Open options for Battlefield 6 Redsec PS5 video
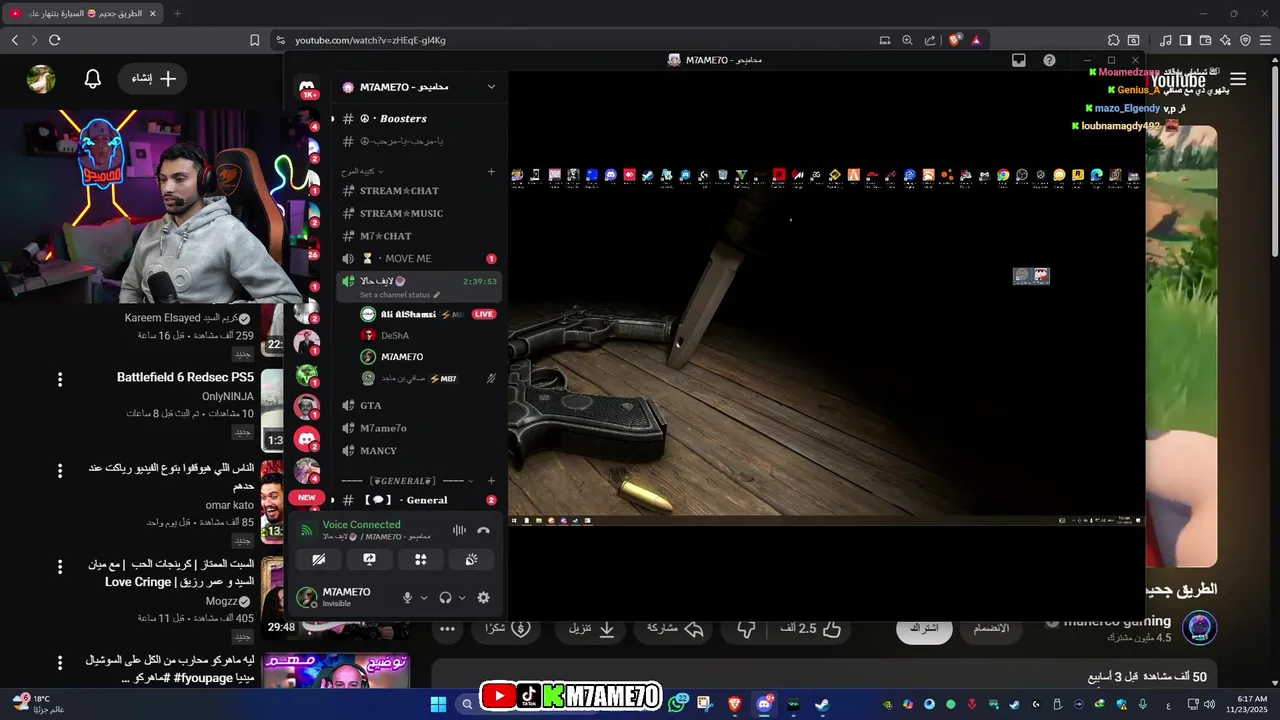This screenshot has height=720, width=1280. [x=60, y=380]
